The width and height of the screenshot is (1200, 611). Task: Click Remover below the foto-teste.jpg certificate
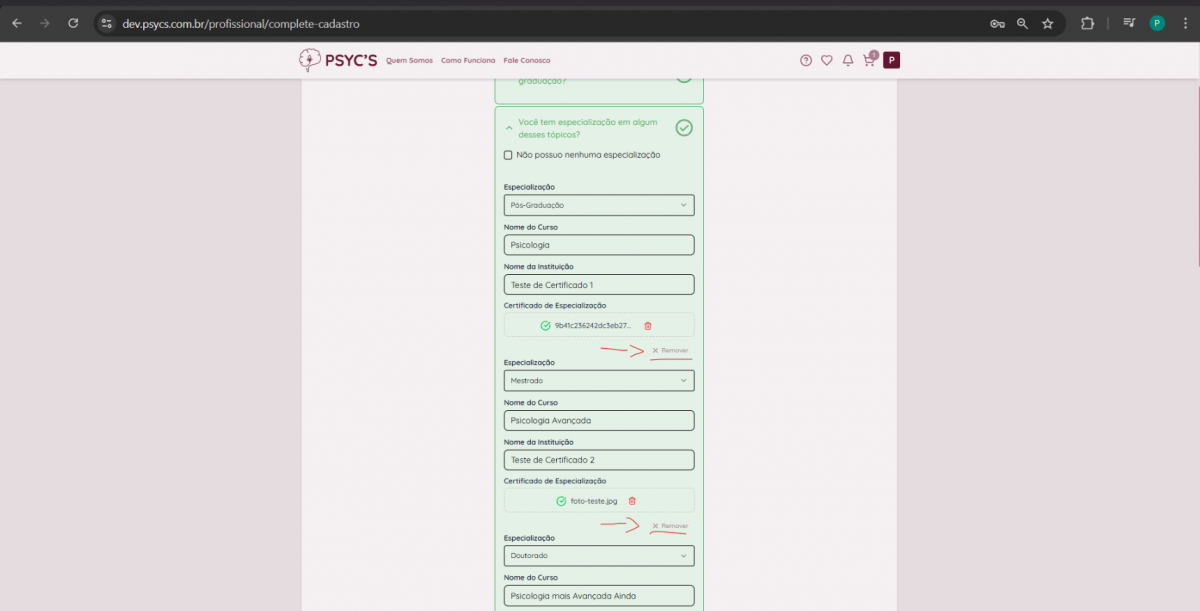tap(670, 526)
